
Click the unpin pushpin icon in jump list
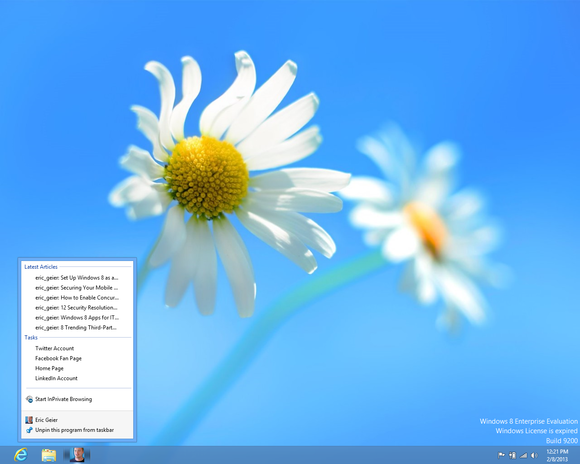[x=29, y=430]
